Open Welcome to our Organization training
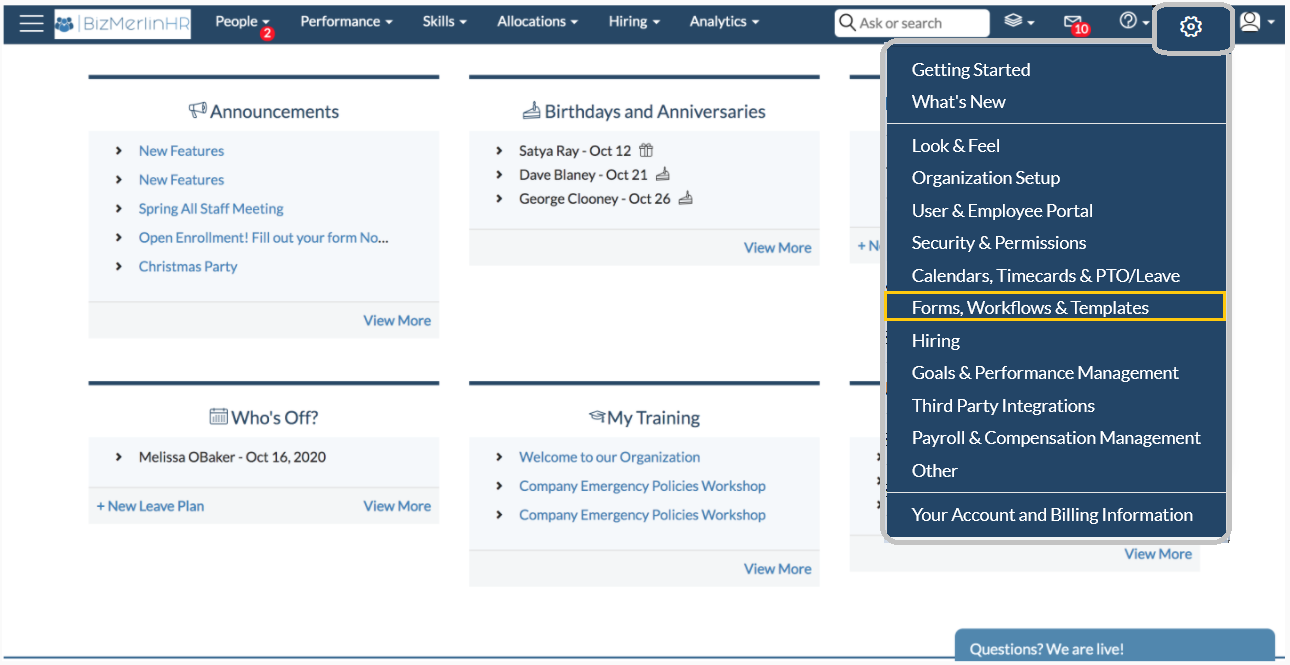The height and width of the screenshot is (665, 1290). 609,457
